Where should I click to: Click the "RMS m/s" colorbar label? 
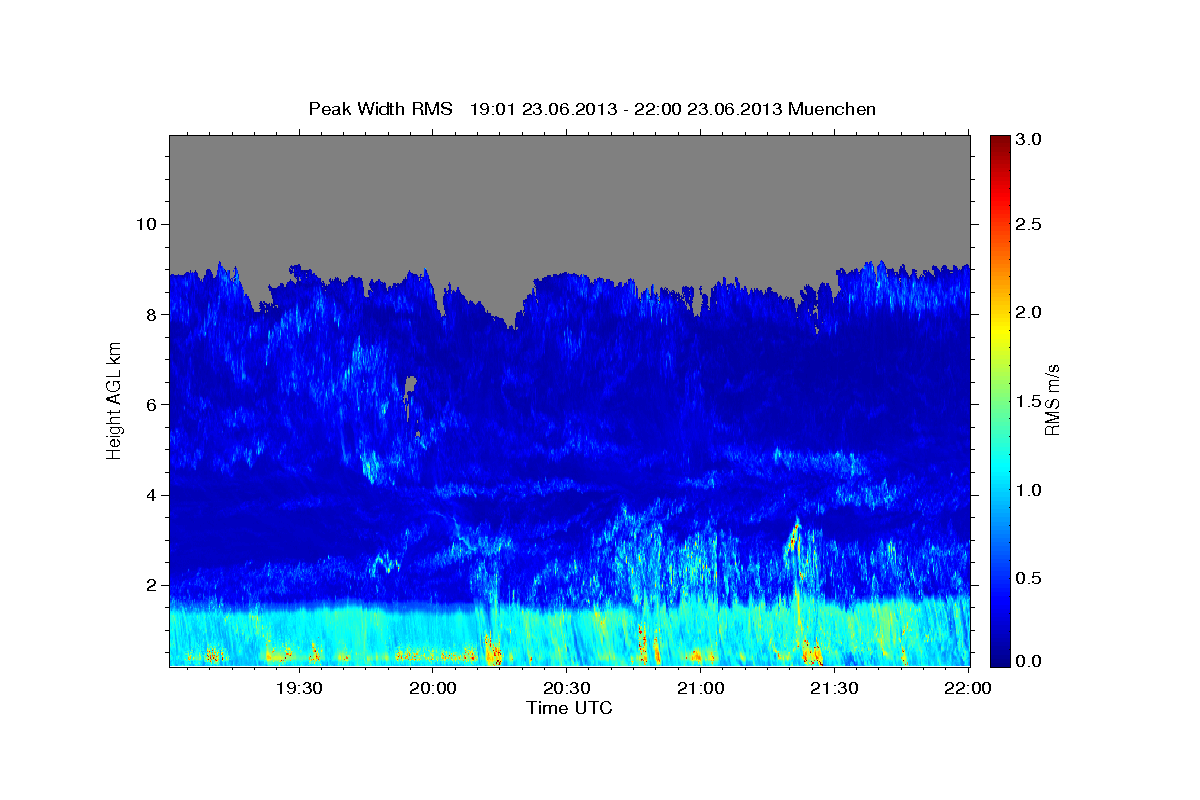click(x=1052, y=400)
